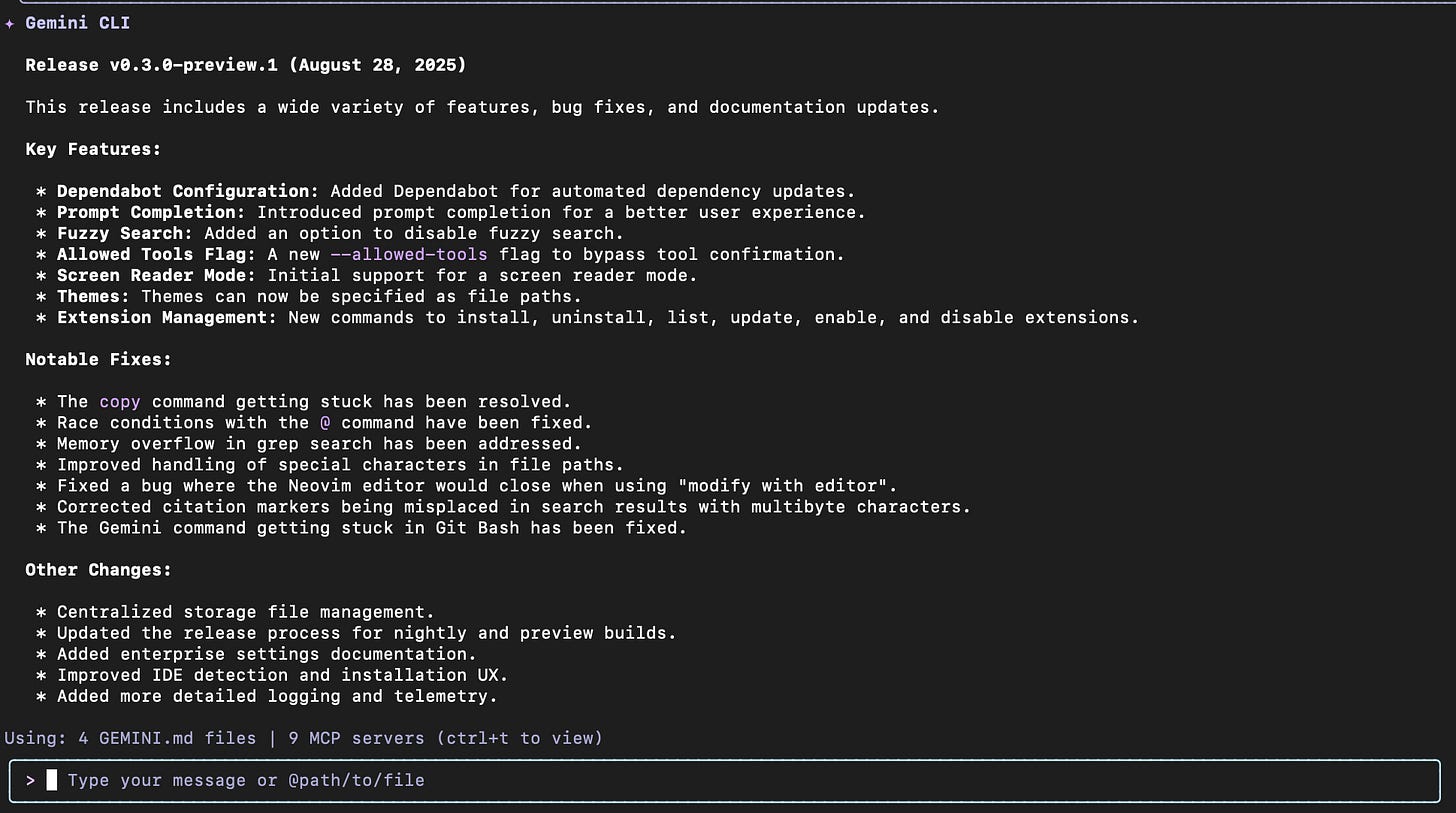Screen dimensions: 1456x813
Task: Click 'Release v0.3.0-preview.1 (August 28, 2025)' heading
Action: [246, 65]
